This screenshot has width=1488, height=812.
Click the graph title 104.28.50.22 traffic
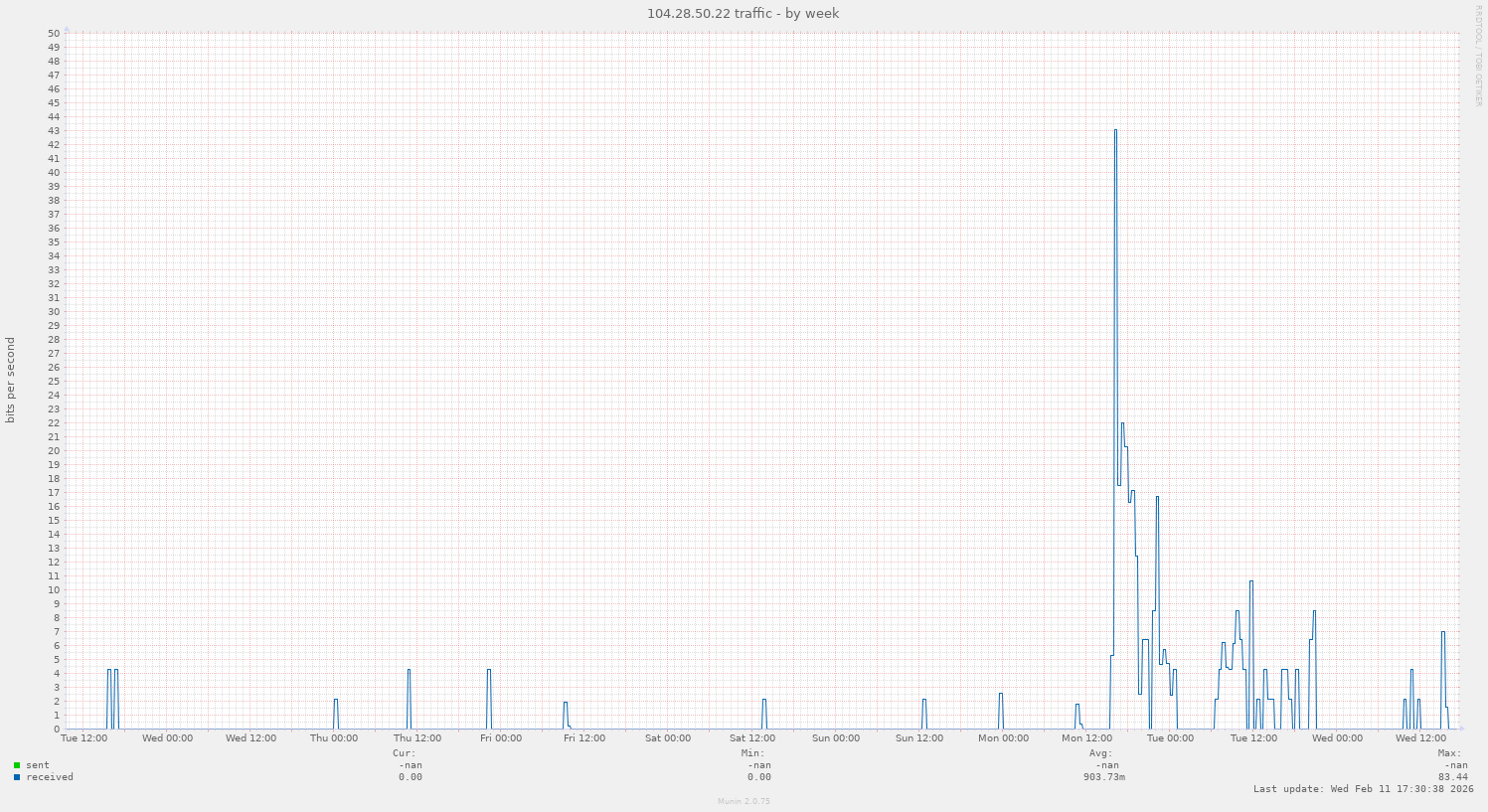click(743, 13)
